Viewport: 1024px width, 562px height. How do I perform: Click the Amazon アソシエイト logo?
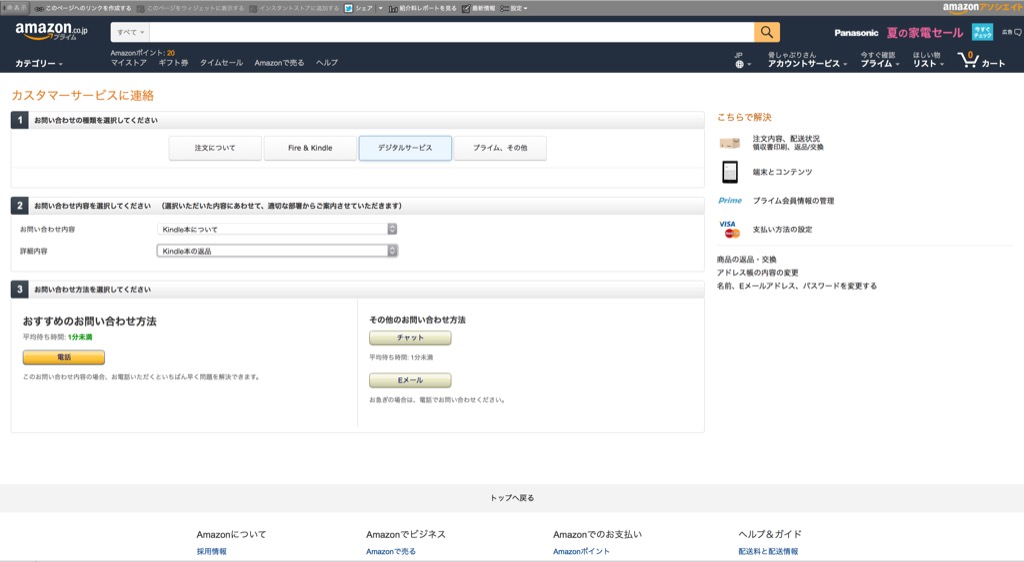pos(982,7)
